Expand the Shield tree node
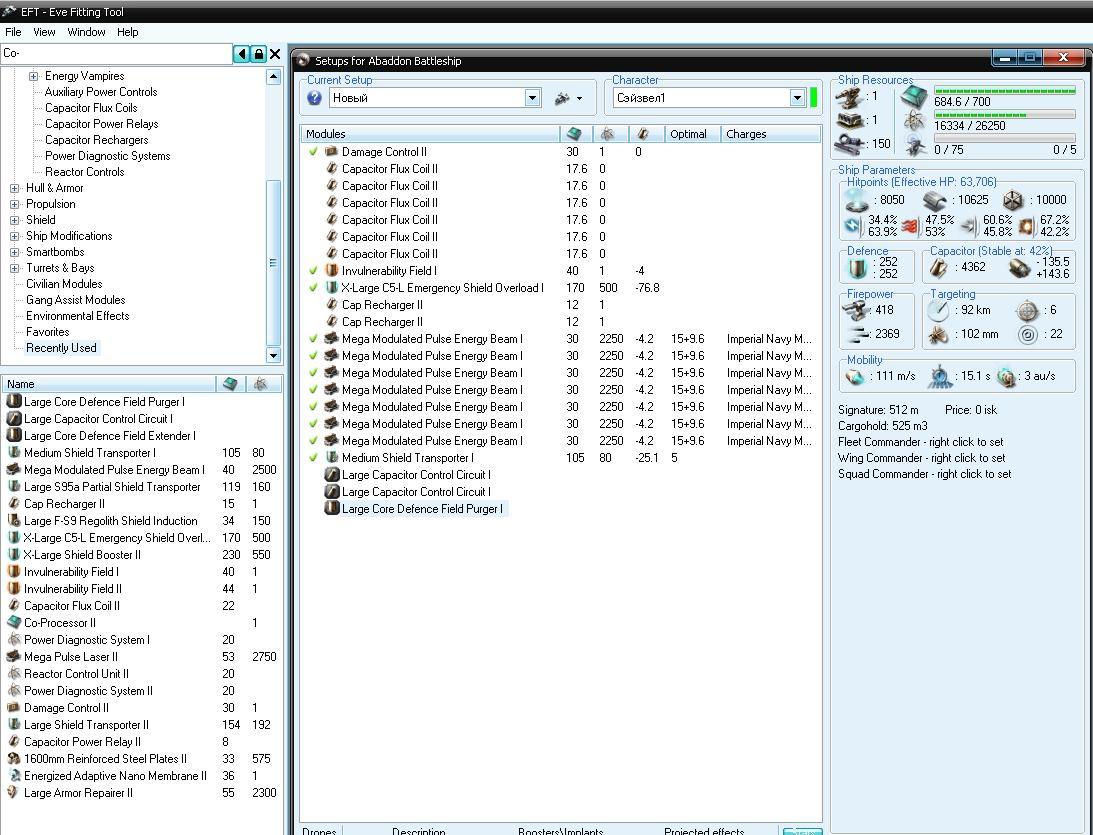Viewport: 1093px width, 835px height. pyautogui.click(x=15, y=220)
